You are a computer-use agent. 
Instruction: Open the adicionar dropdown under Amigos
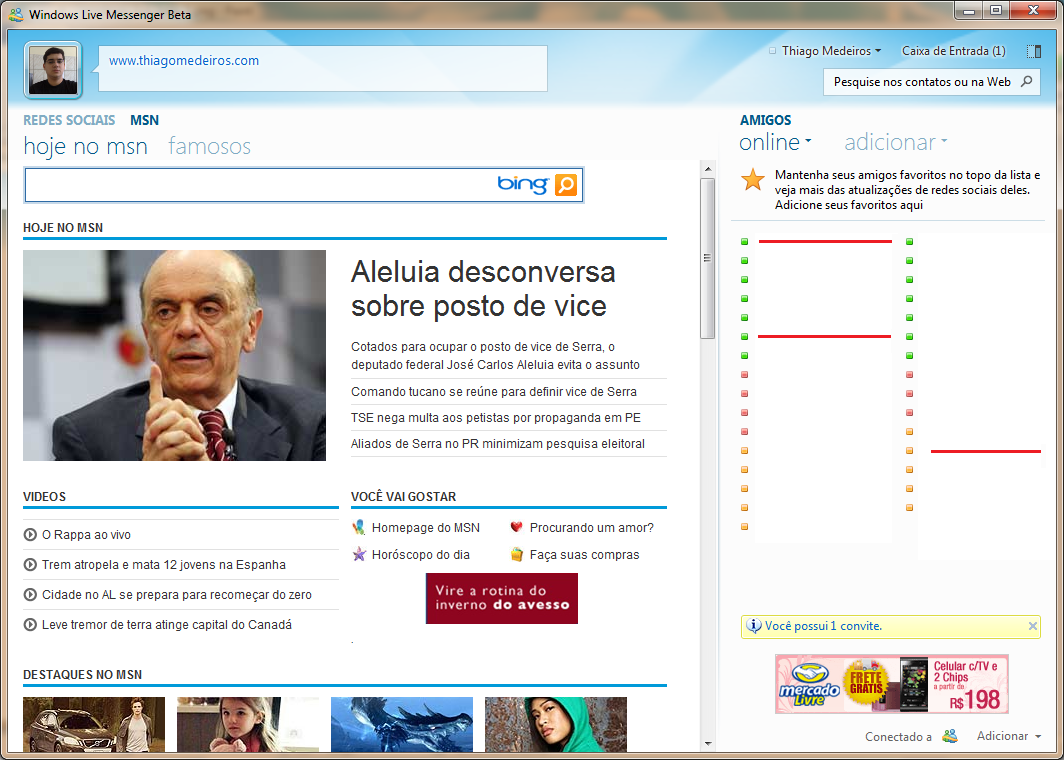895,142
